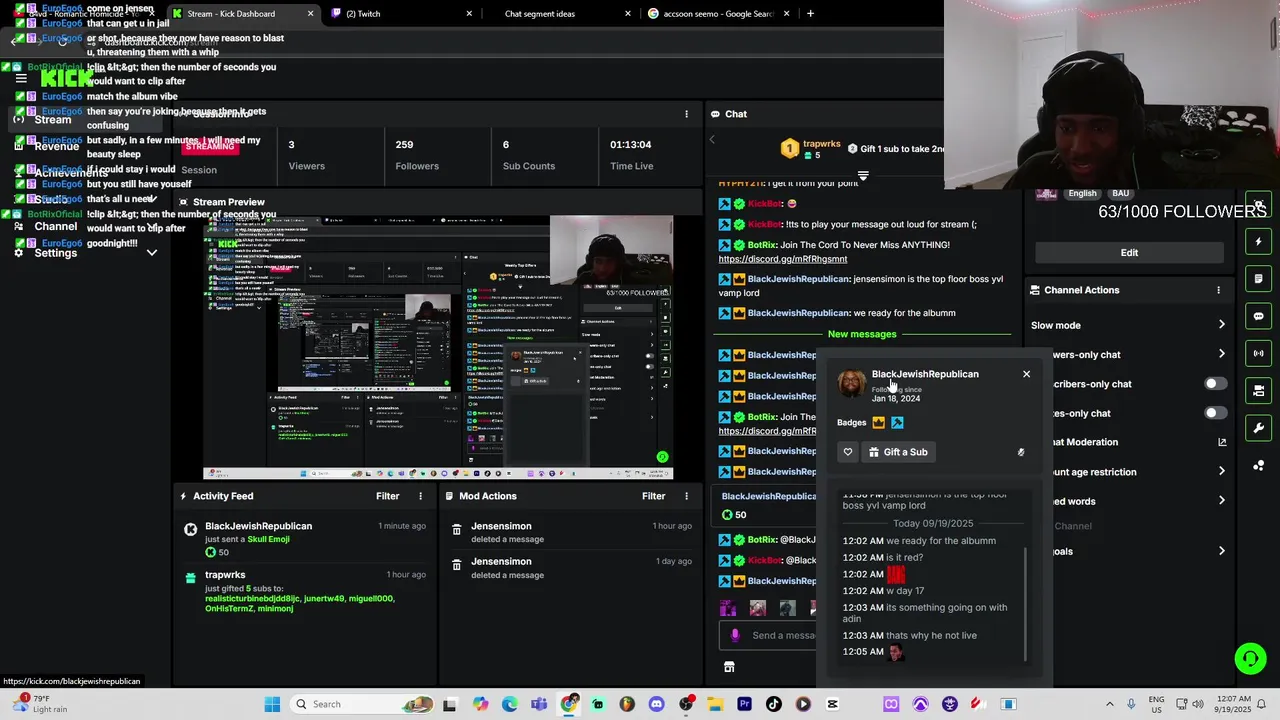Image resolution: width=1280 pixels, height=720 pixels.
Task: Open Activity Feed three-dot menu
Action: [420, 496]
